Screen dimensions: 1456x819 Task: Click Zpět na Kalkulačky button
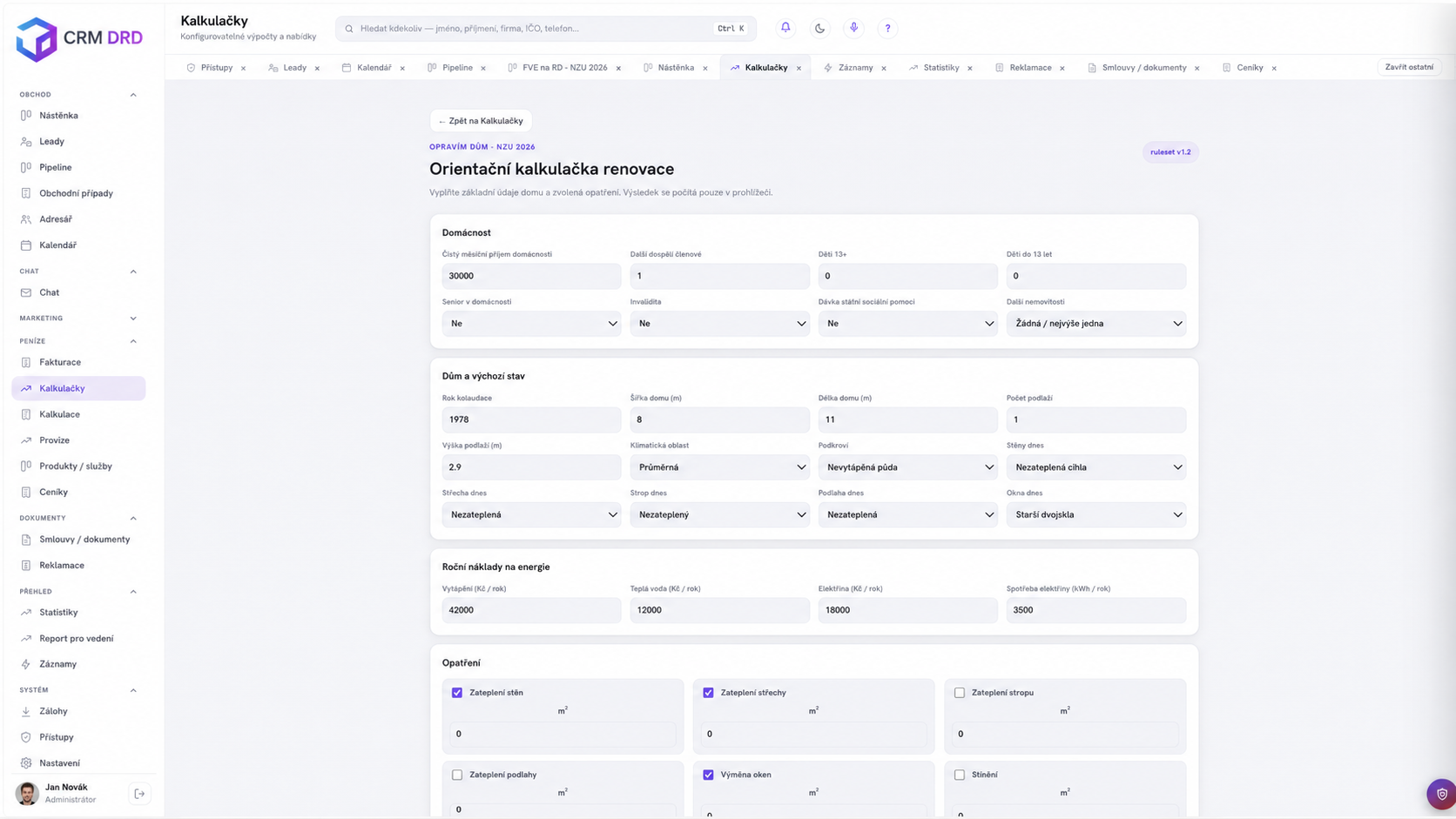[481, 121]
